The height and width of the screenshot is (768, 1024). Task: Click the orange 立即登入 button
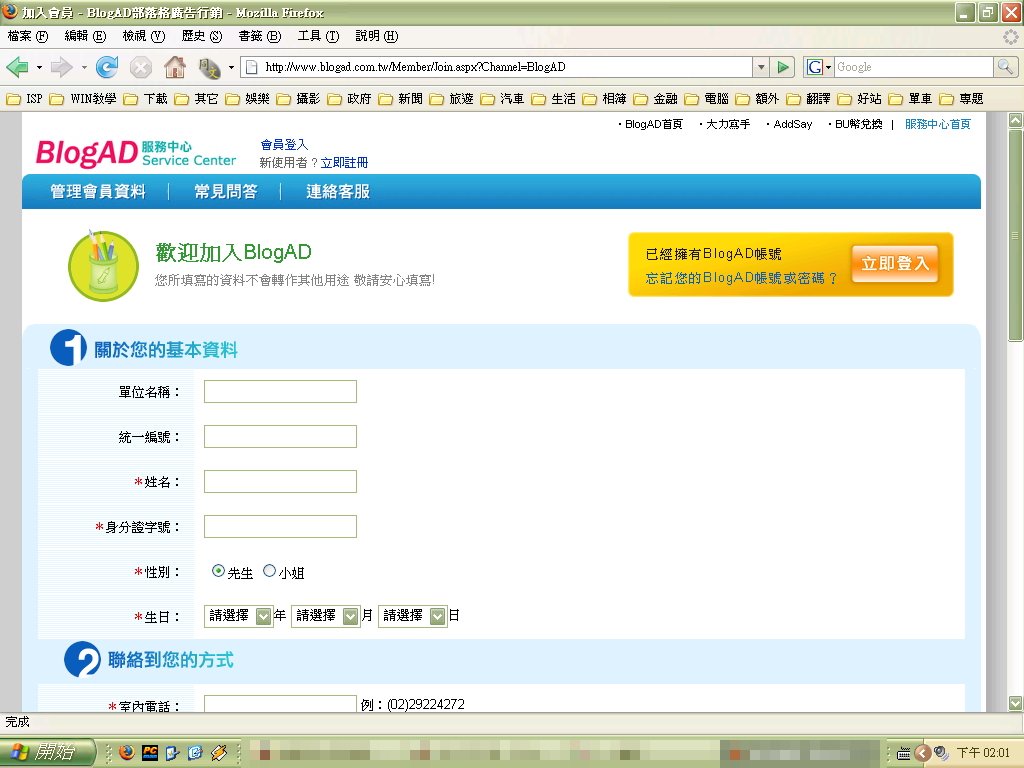coord(895,263)
